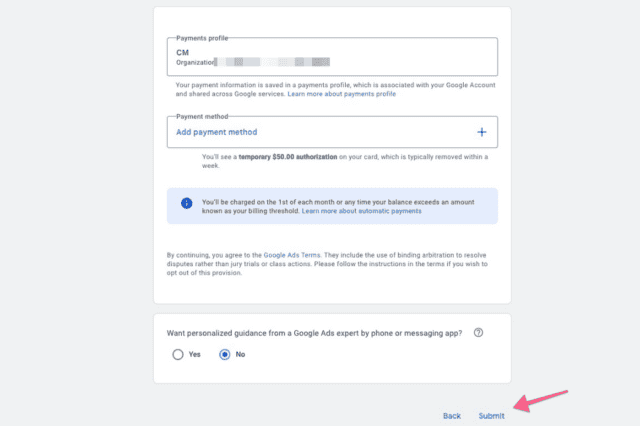This screenshot has width=640, height=426.
Task: Click the No option label
Action: pyautogui.click(x=240, y=354)
